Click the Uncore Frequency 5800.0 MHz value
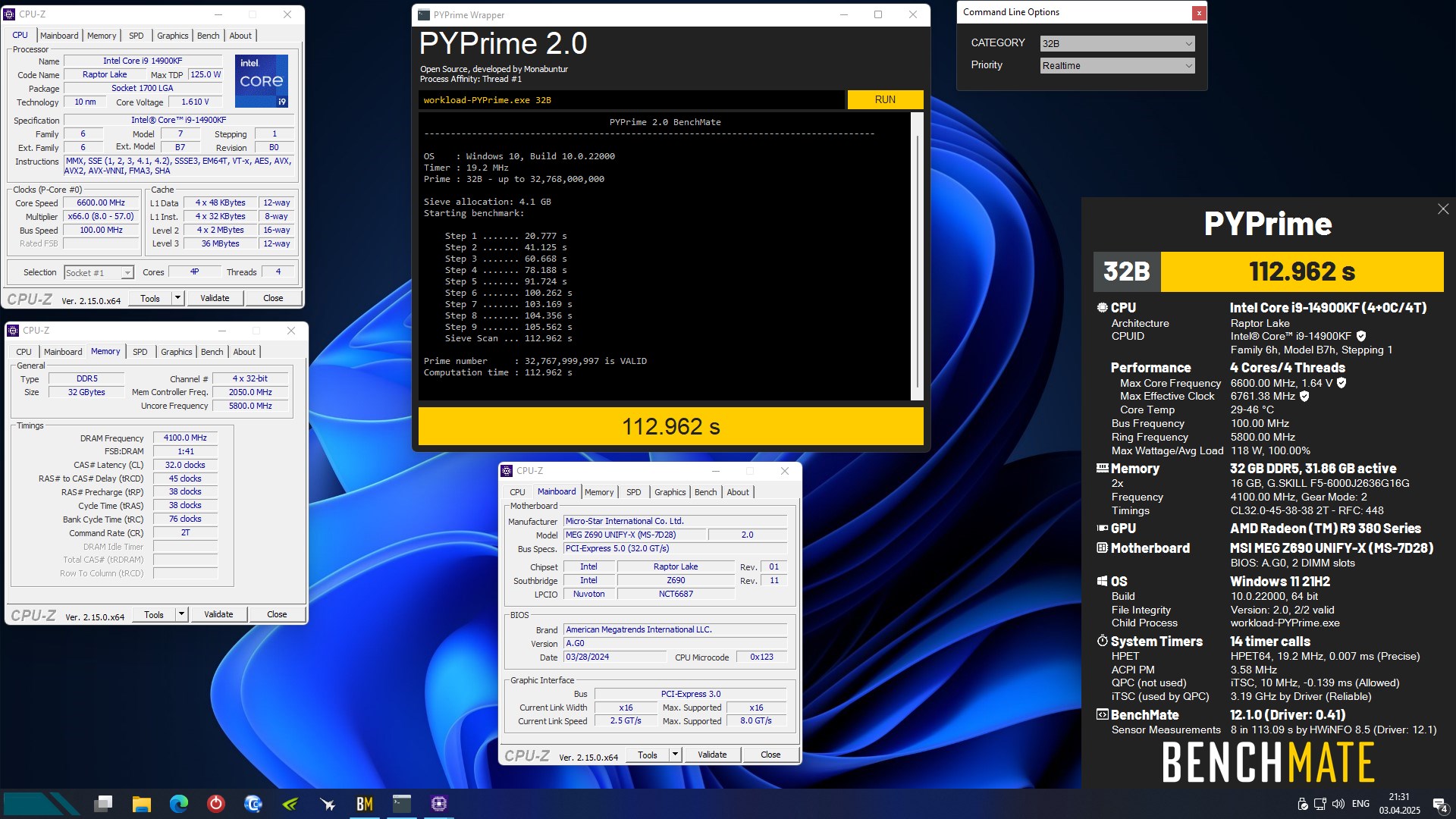Image resolution: width=1456 pixels, height=819 pixels. pos(250,406)
